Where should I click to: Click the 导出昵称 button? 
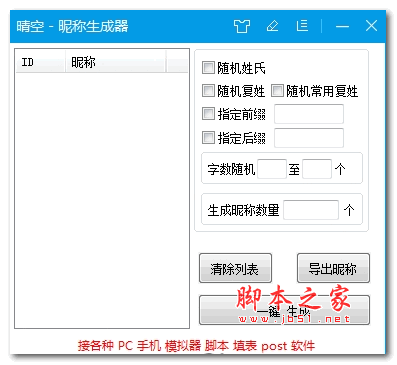[333, 268]
